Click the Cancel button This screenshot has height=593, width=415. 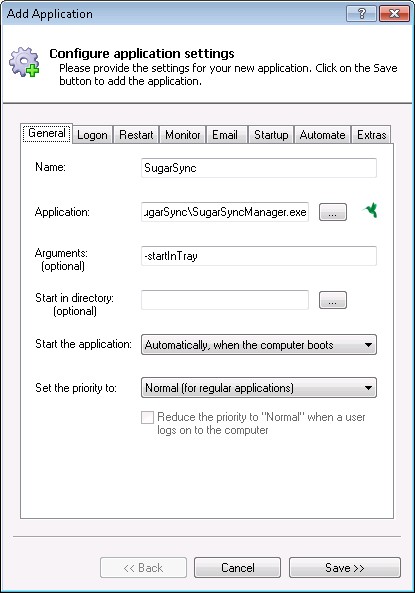coord(238,568)
